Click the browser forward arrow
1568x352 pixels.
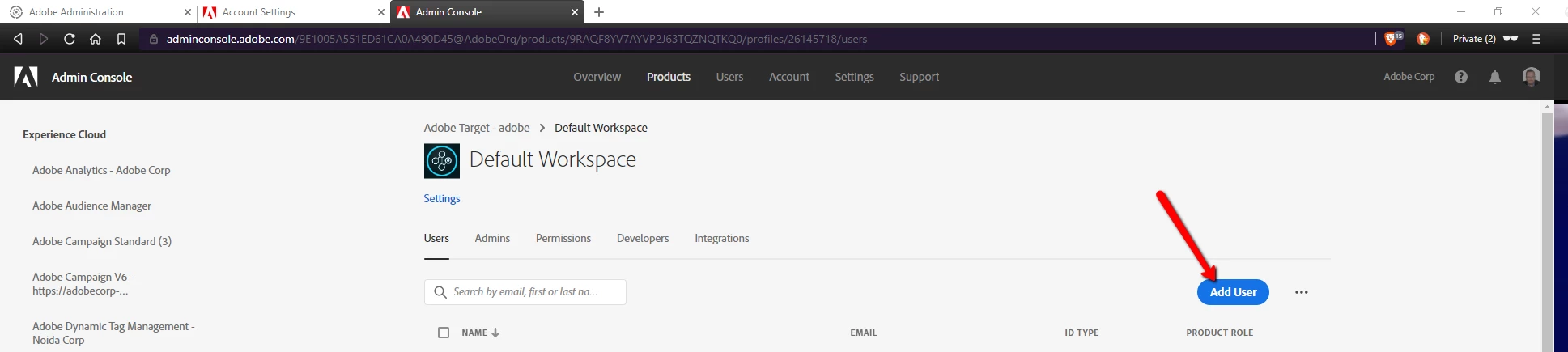44,39
